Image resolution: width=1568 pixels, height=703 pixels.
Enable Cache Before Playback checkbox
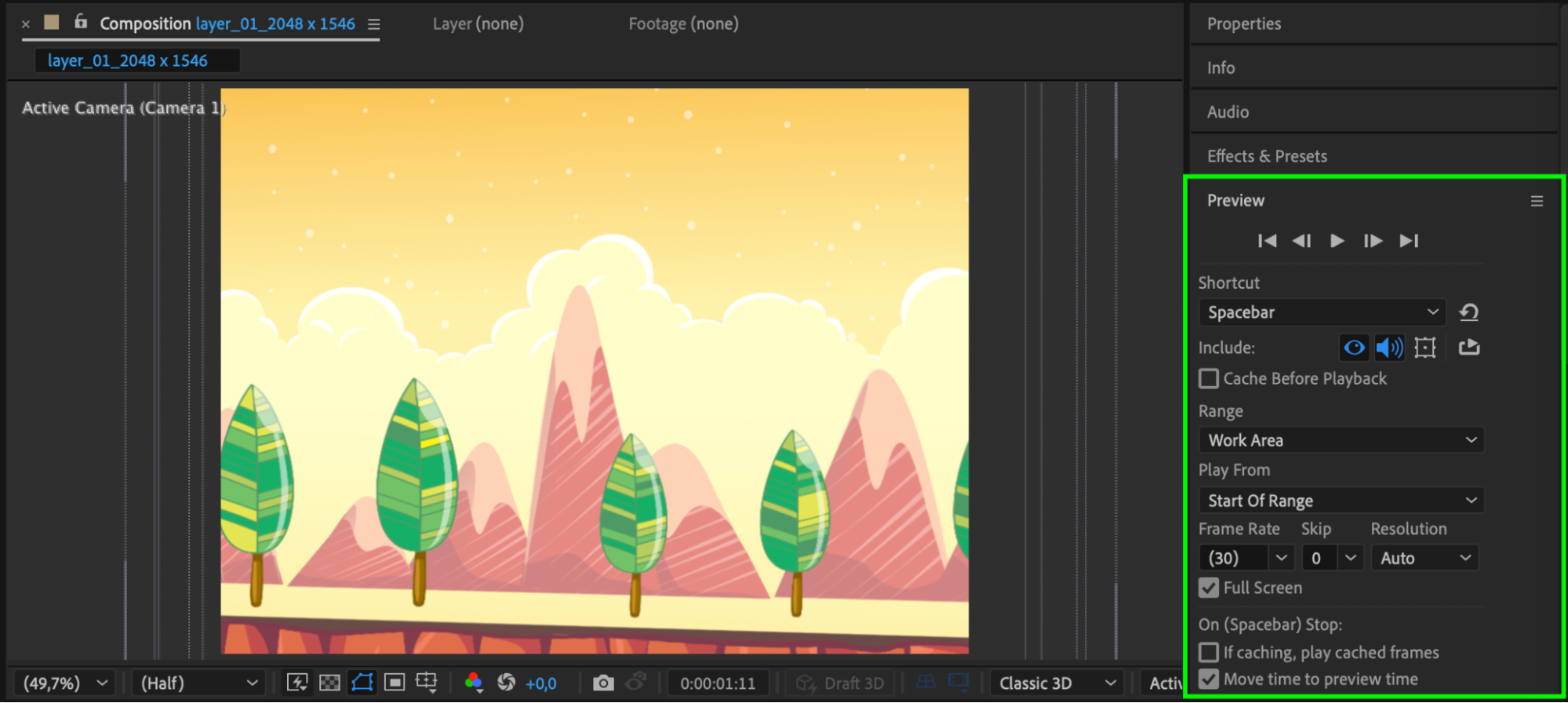click(1209, 379)
